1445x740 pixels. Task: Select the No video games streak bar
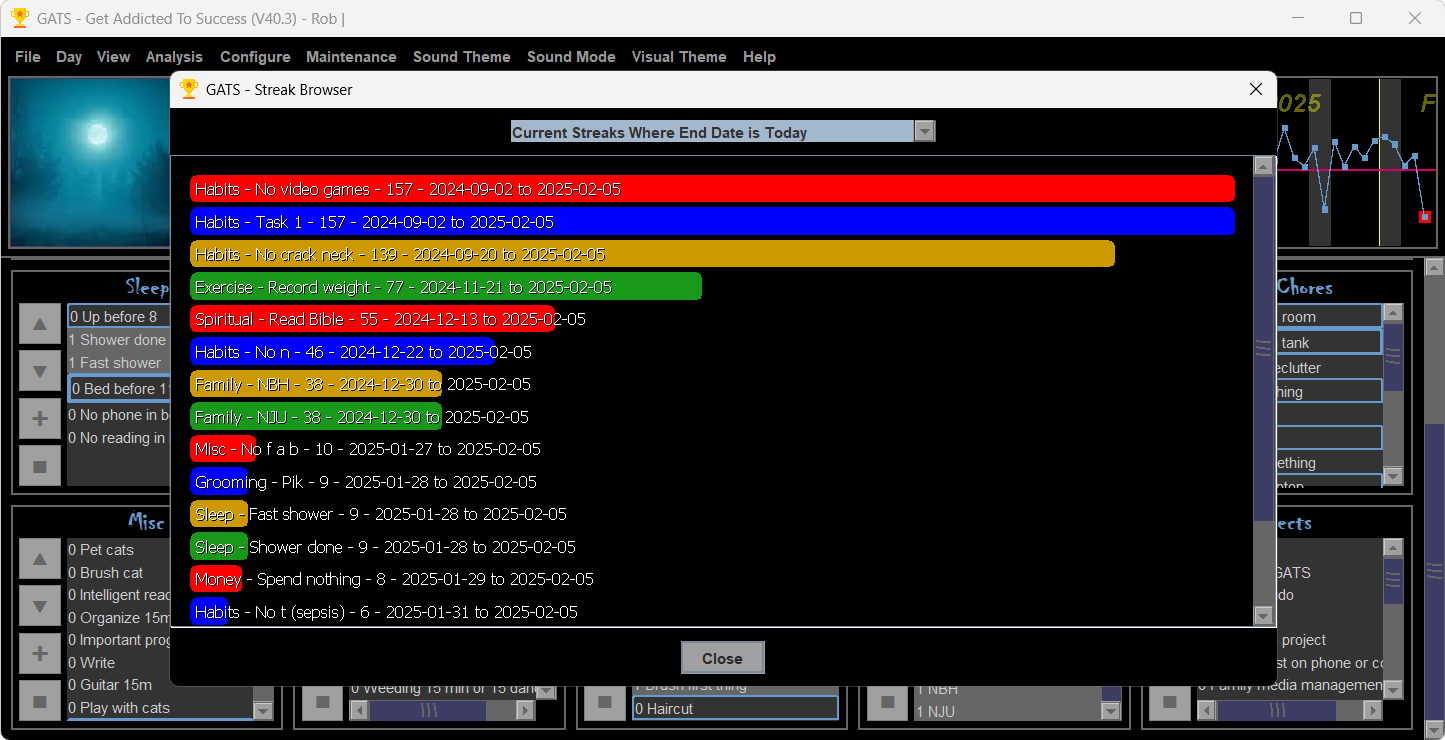tap(712, 189)
